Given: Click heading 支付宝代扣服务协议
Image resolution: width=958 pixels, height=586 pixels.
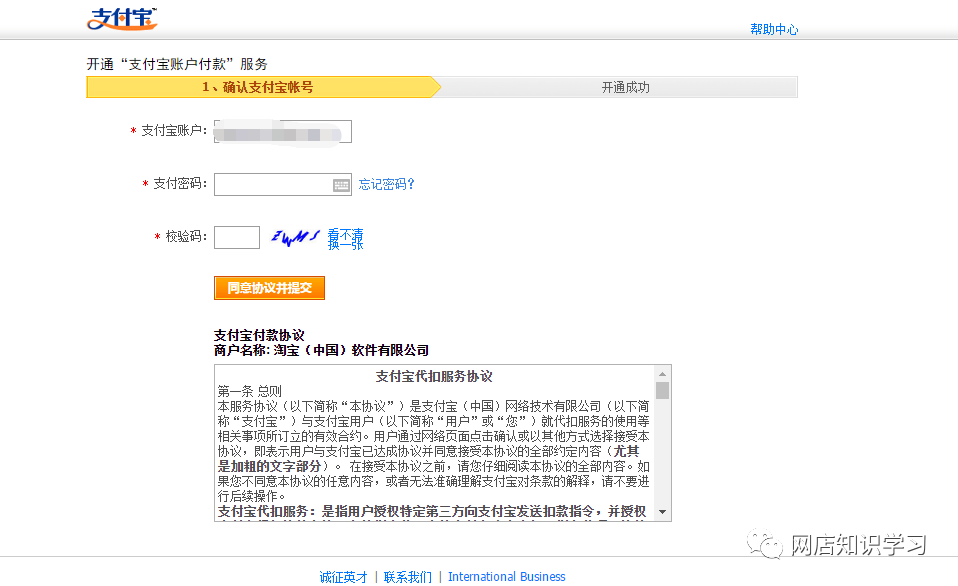Looking at the screenshot, I should click(x=434, y=376).
